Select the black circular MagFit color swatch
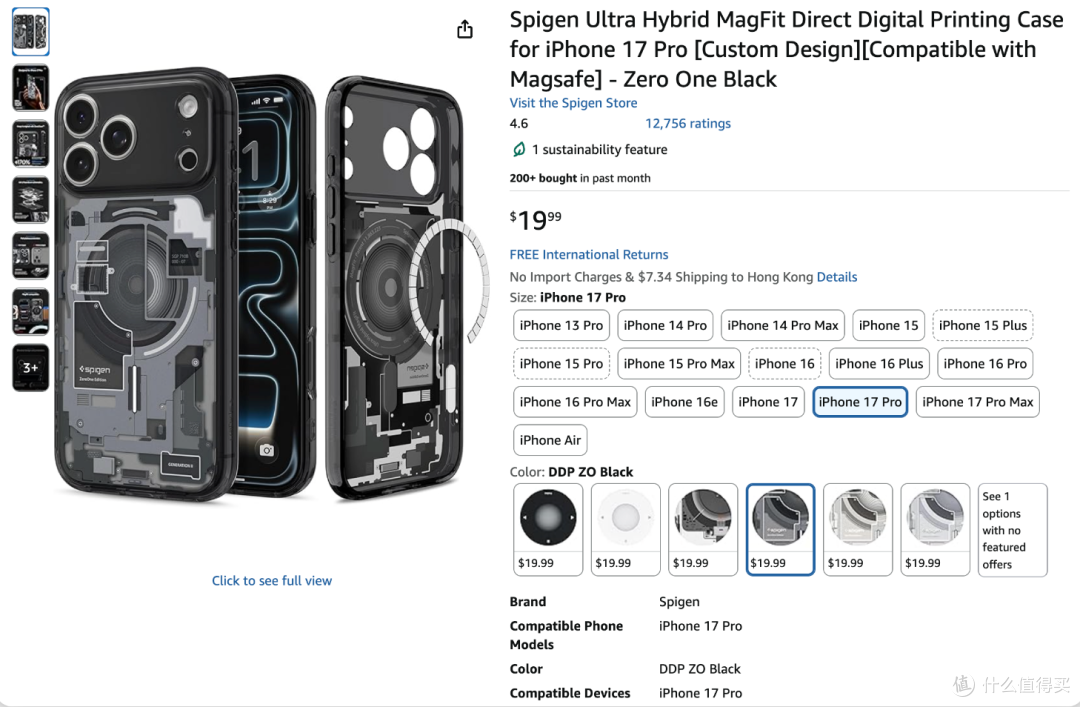 [548, 529]
